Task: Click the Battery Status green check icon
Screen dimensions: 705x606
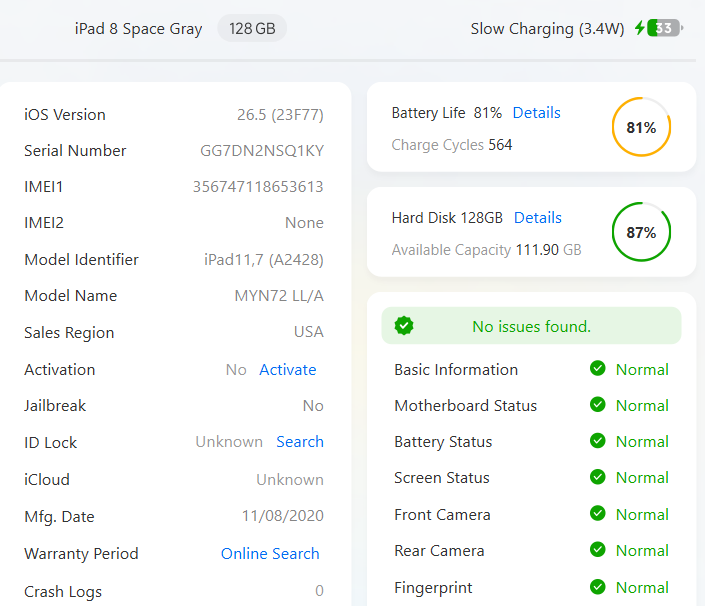Action: pyautogui.click(x=598, y=441)
